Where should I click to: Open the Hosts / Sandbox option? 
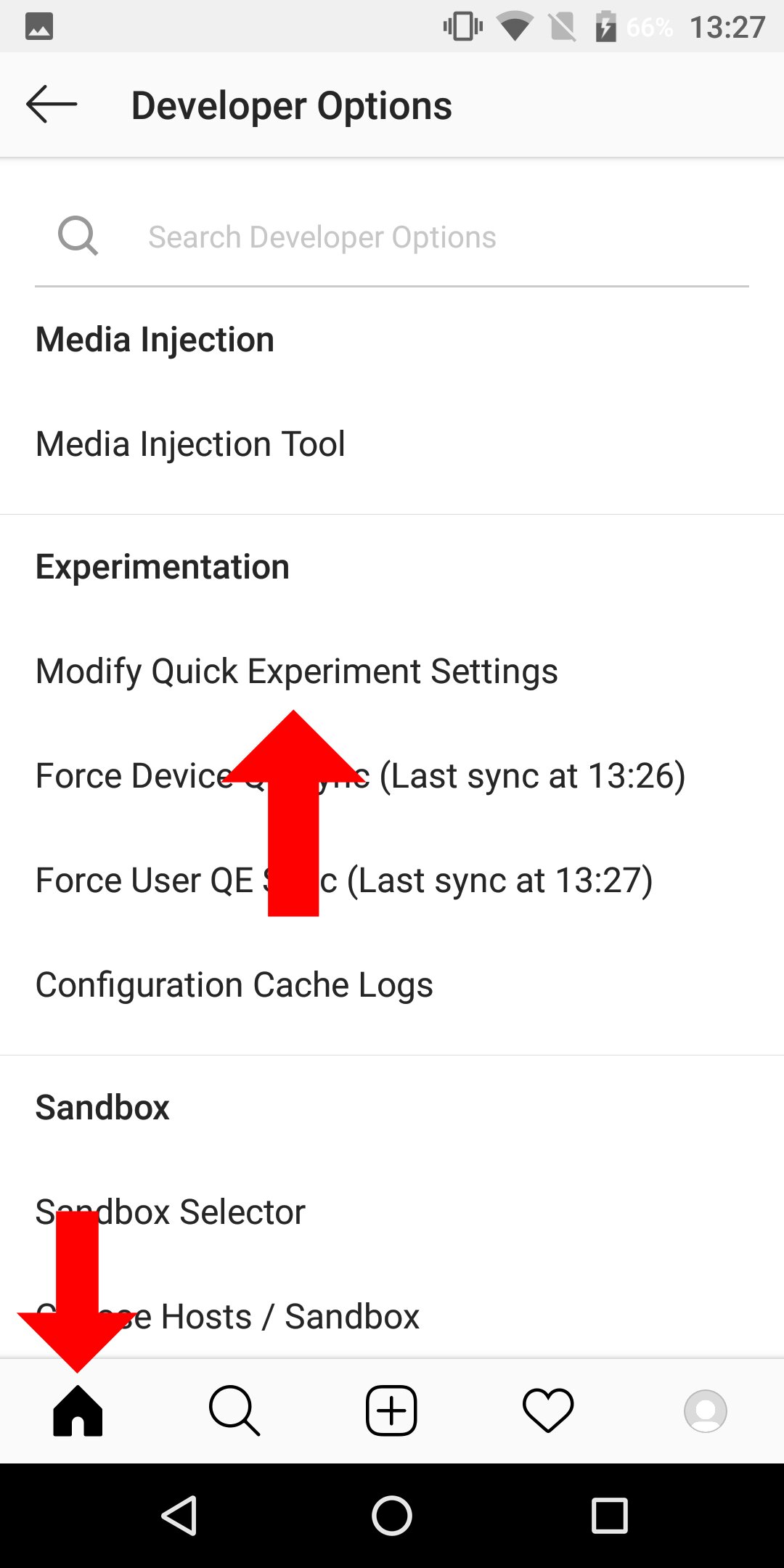pyautogui.click(x=392, y=1316)
